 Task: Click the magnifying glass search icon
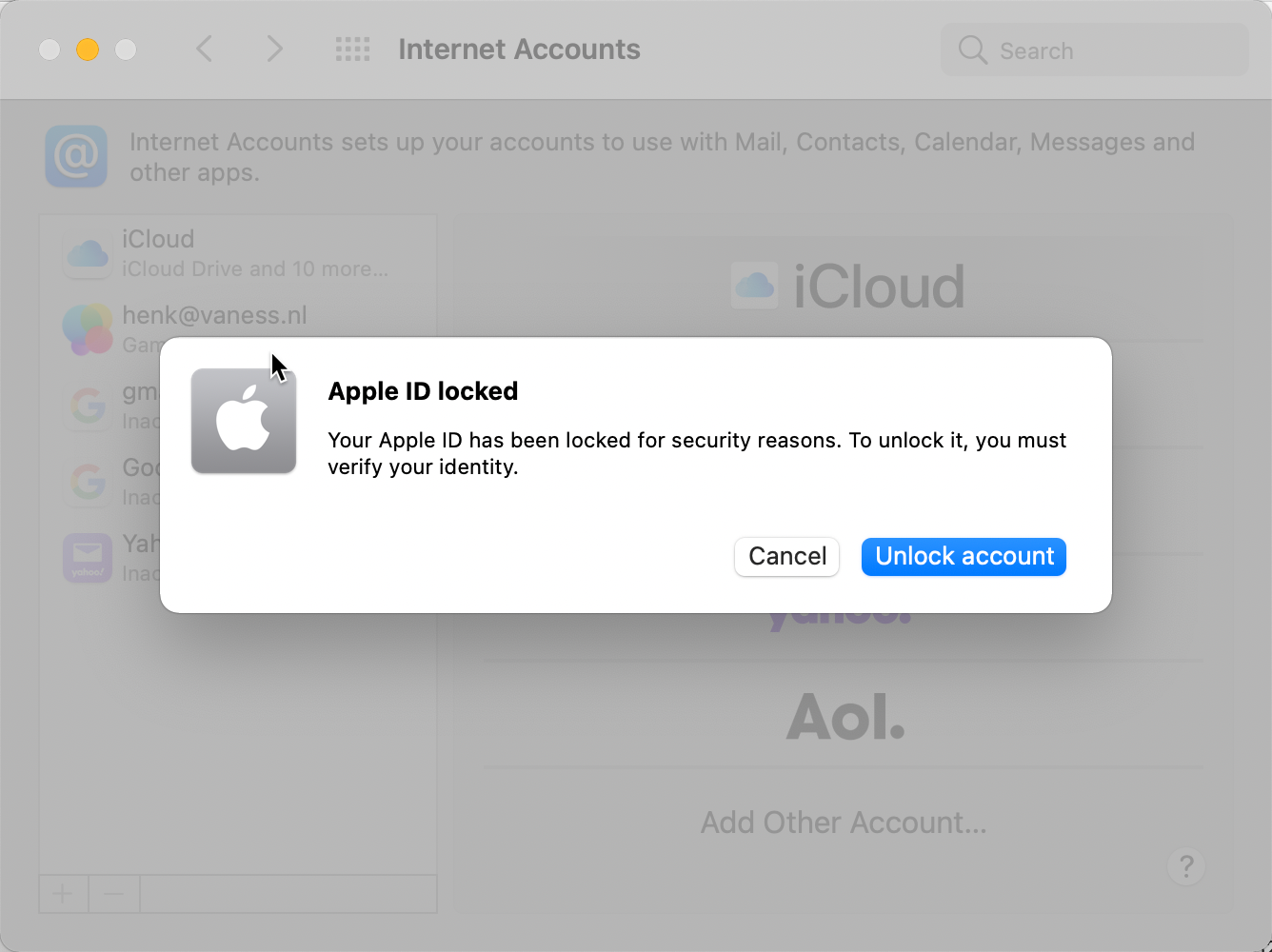972,50
